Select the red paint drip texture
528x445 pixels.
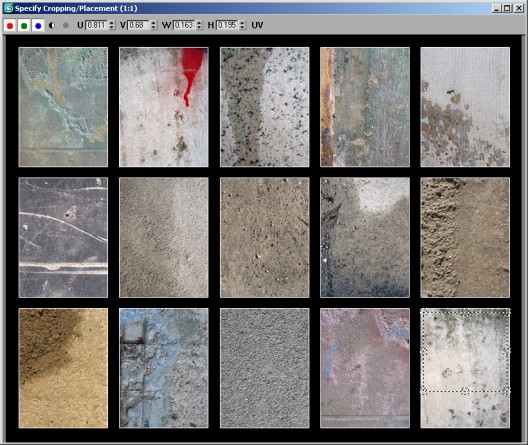pos(164,107)
